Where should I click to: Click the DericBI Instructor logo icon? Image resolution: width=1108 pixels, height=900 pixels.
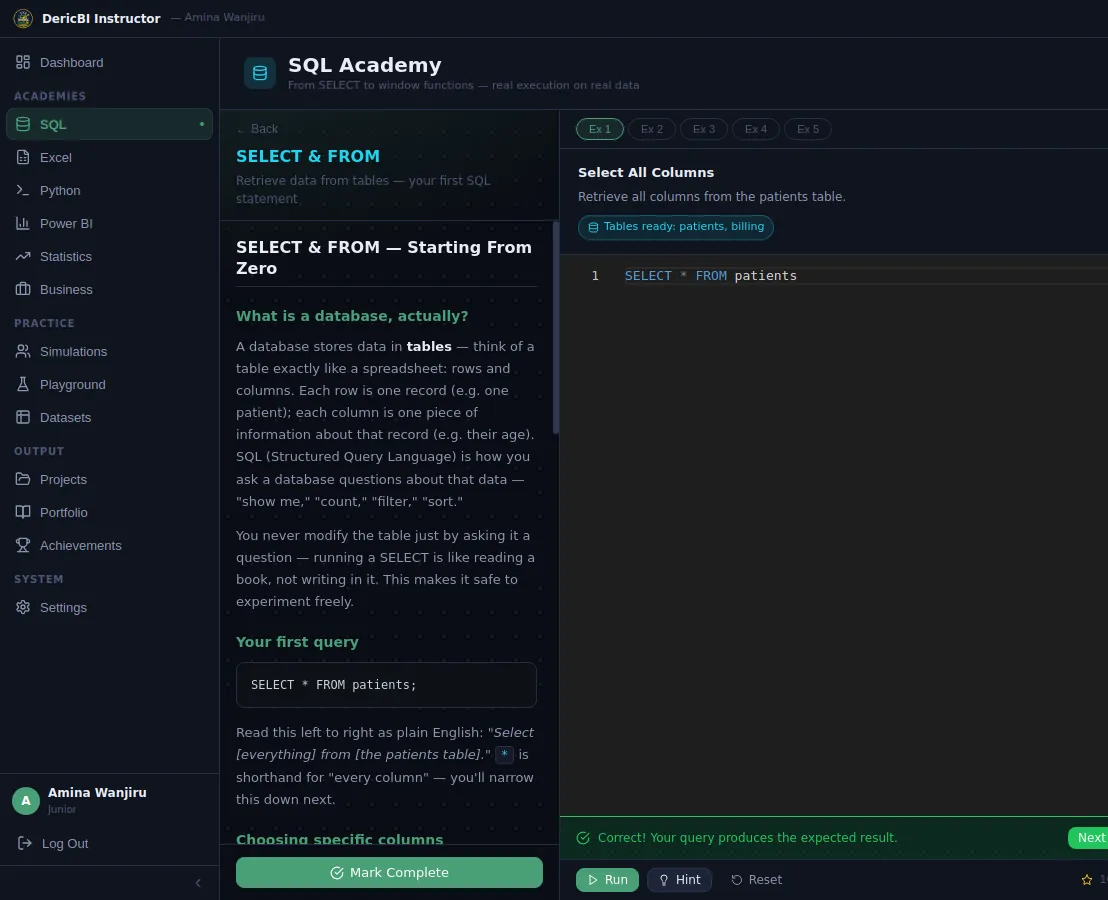tap(23, 18)
